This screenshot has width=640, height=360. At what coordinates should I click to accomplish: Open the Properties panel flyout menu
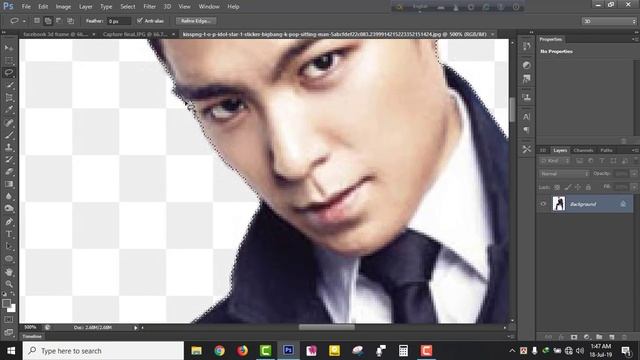tap(635, 39)
